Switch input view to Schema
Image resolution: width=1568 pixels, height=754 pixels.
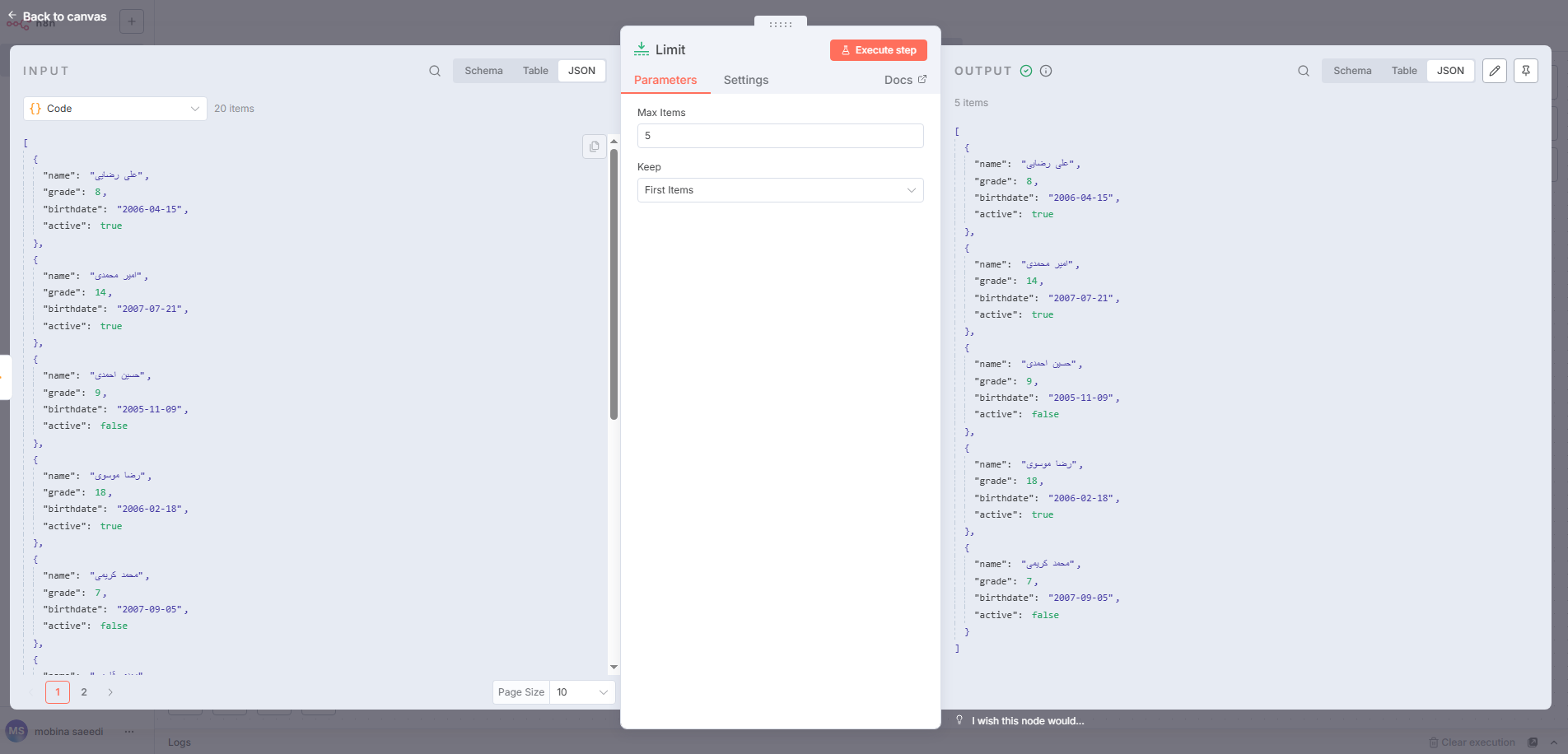(x=483, y=71)
